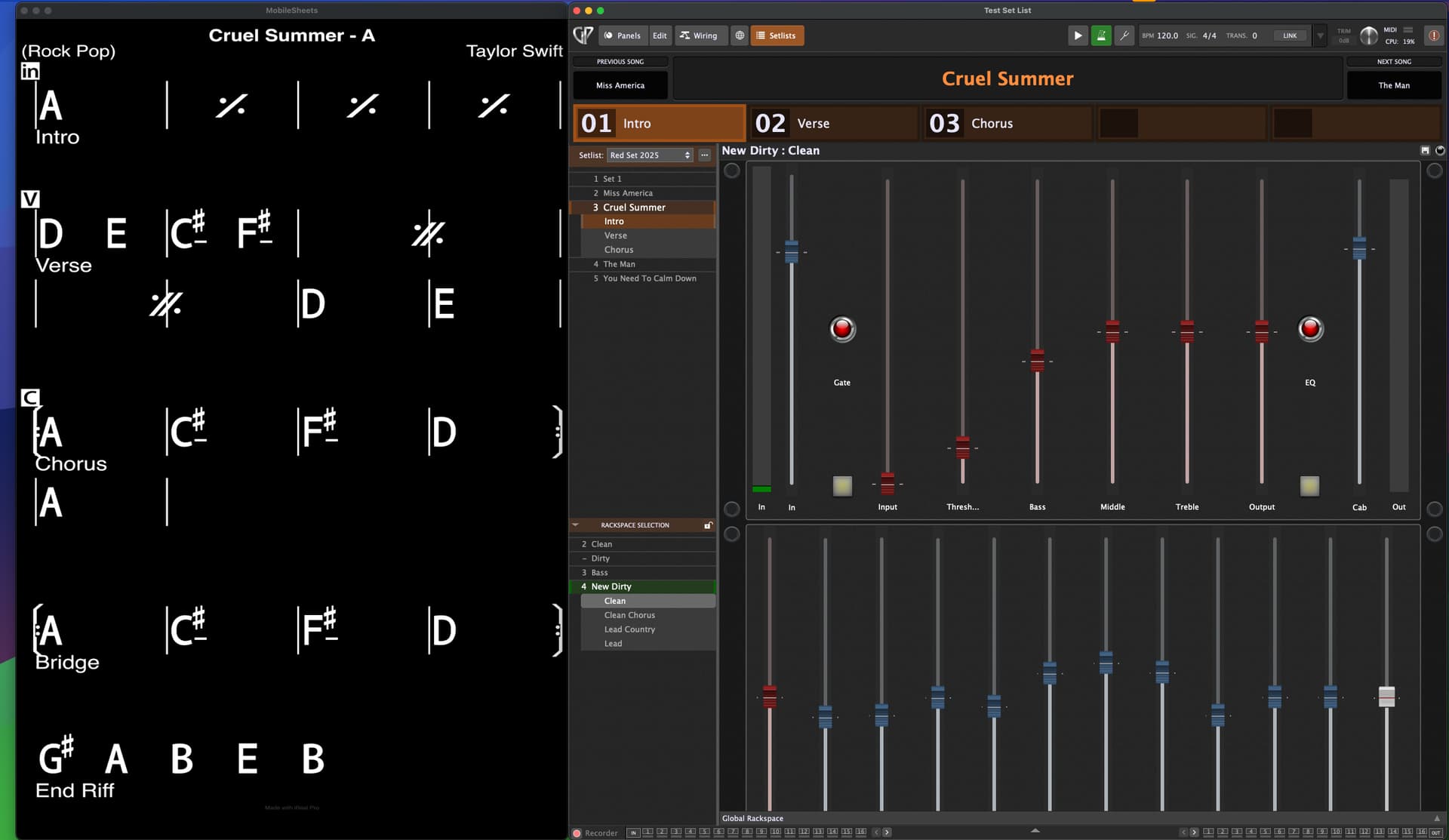The image size is (1449, 840).
Task: Click the Gig Performer logo icon
Action: point(583,35)
